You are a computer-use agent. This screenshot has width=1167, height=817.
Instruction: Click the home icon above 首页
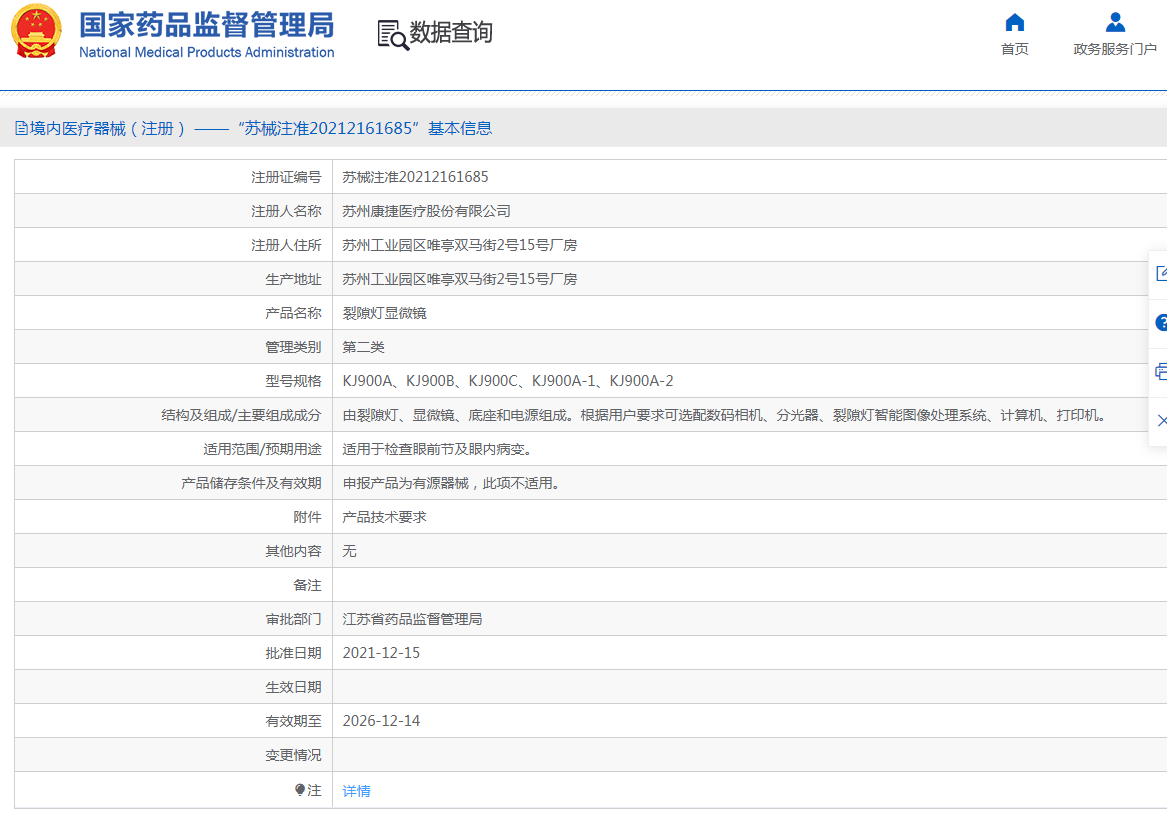click(1014, 22)
